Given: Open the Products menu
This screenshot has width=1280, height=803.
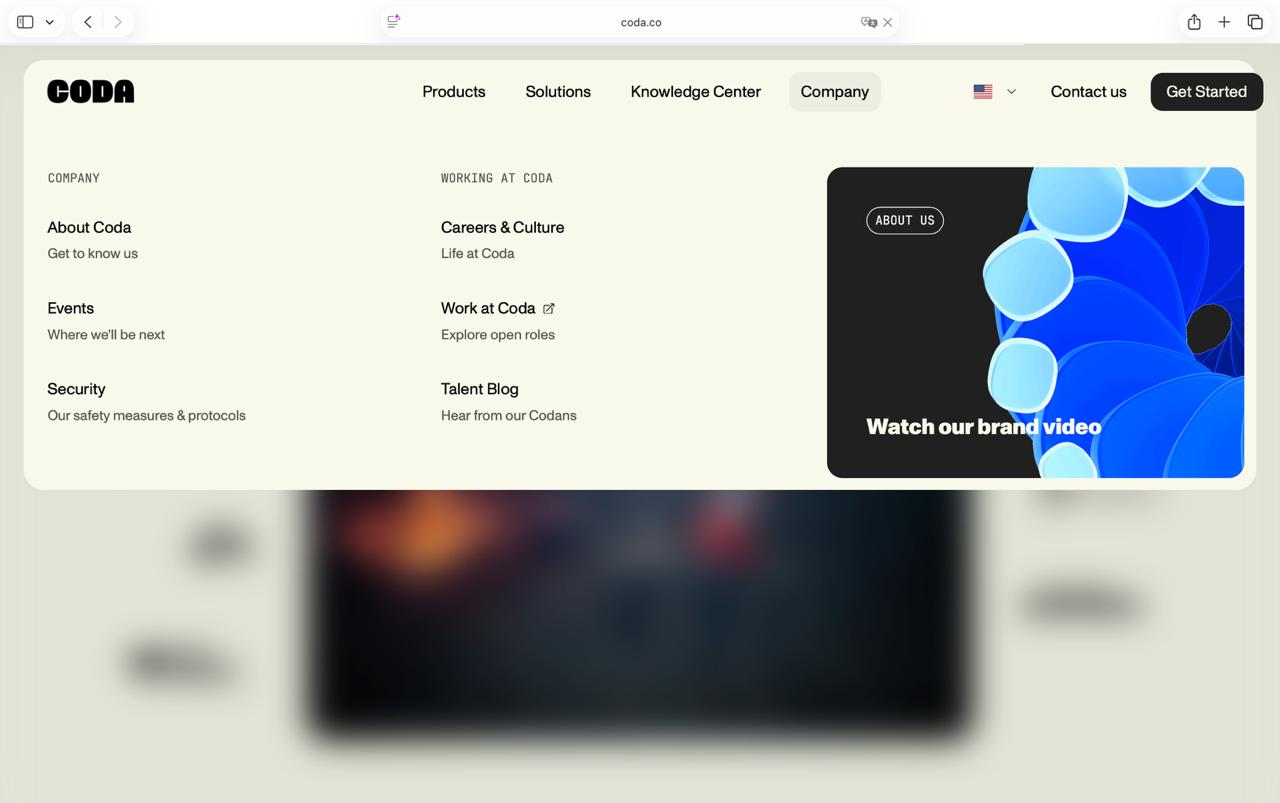Looking at the screenshot, I should tap(454, 91).
